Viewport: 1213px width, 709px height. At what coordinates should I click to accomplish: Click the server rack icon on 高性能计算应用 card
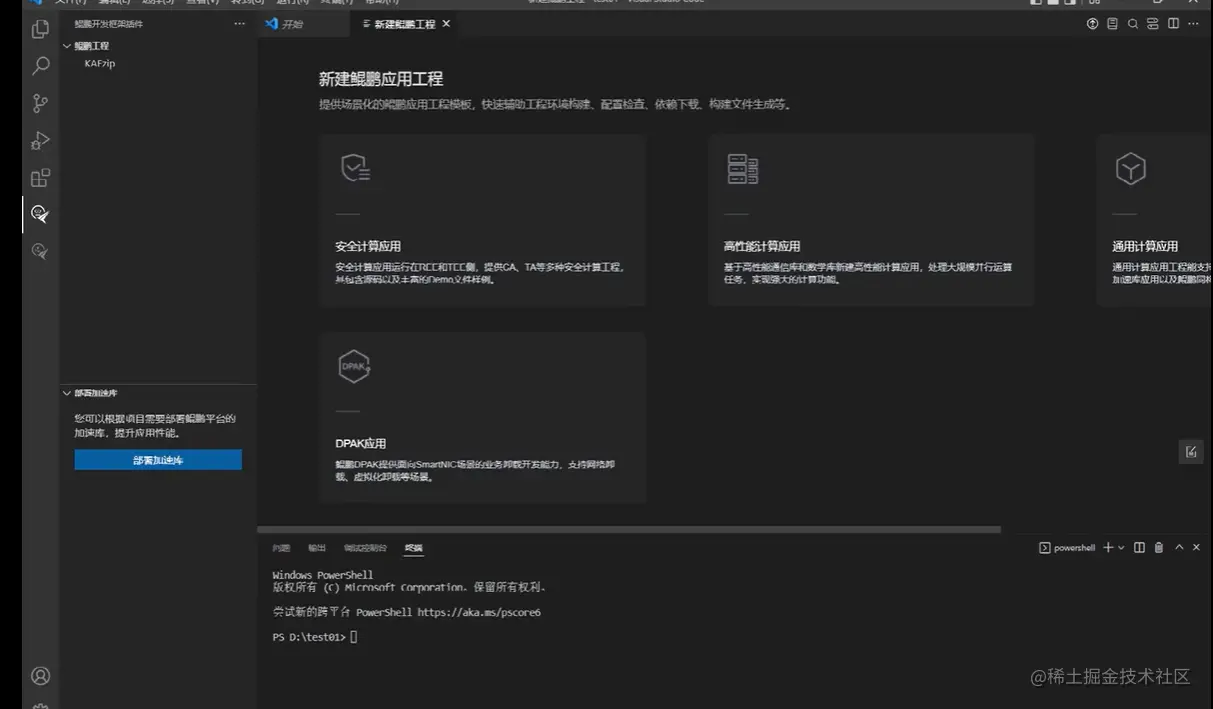click(743, 169)
